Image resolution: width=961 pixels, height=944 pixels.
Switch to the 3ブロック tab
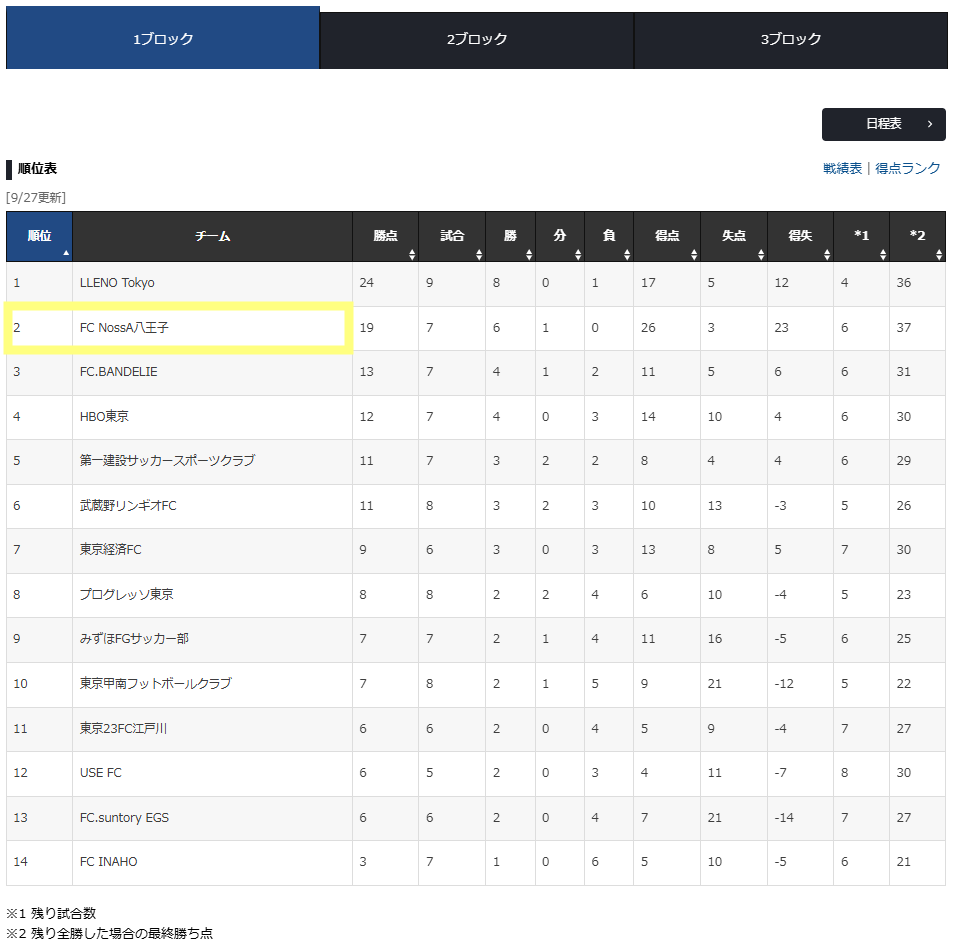(x=791, y=40)
